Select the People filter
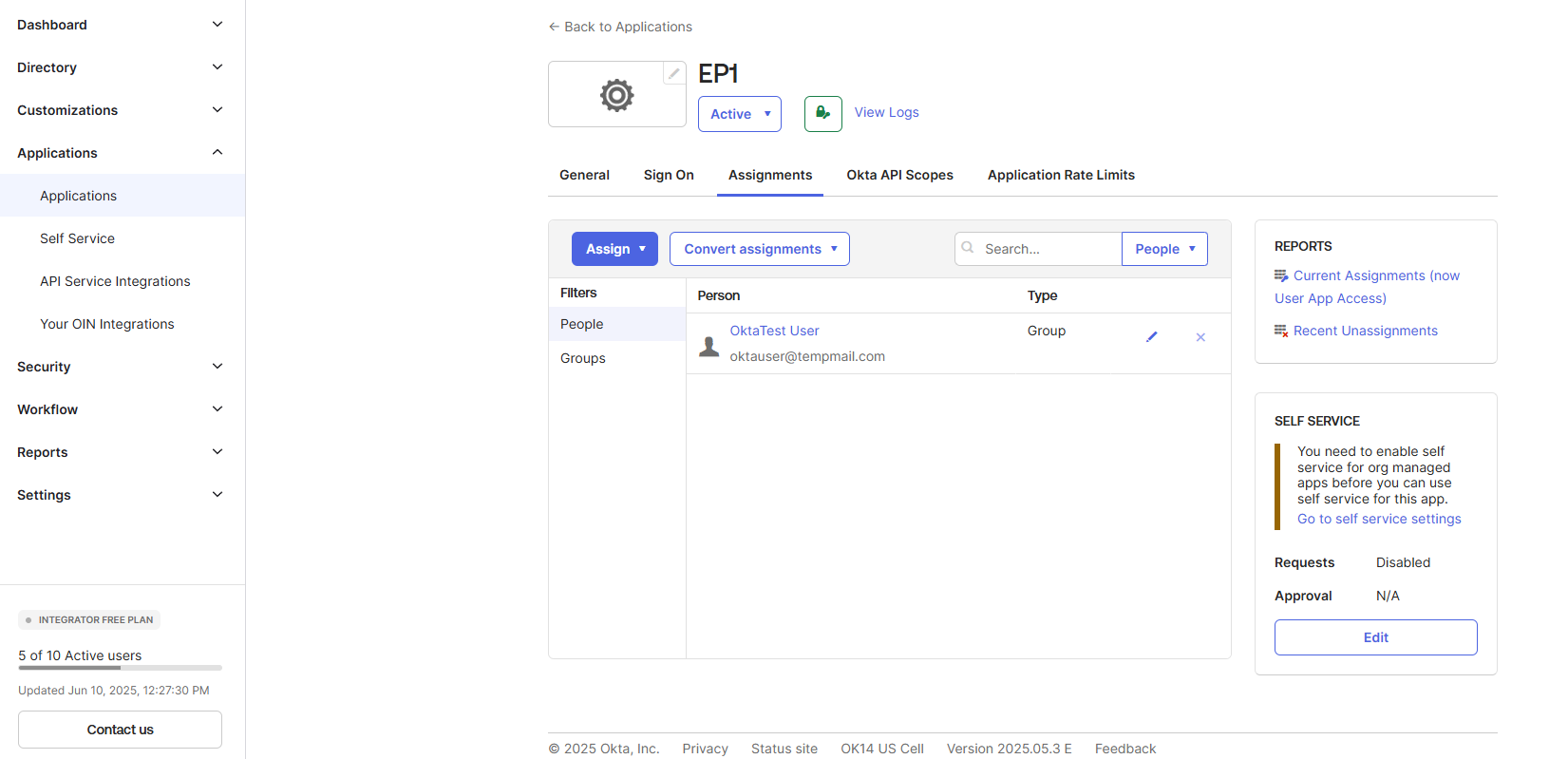The width and height of the screenshot is (1568, 759). (617, 324)
